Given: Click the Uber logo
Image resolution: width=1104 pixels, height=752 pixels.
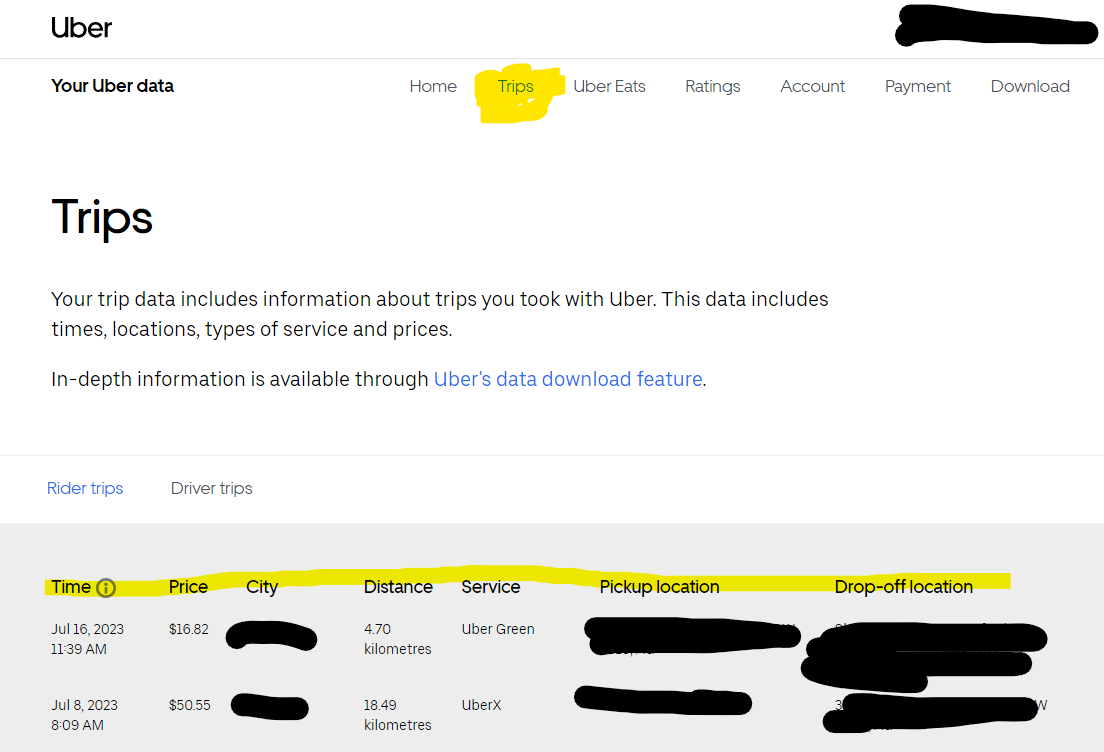Looking at the screenshot, I should point(81,28).
